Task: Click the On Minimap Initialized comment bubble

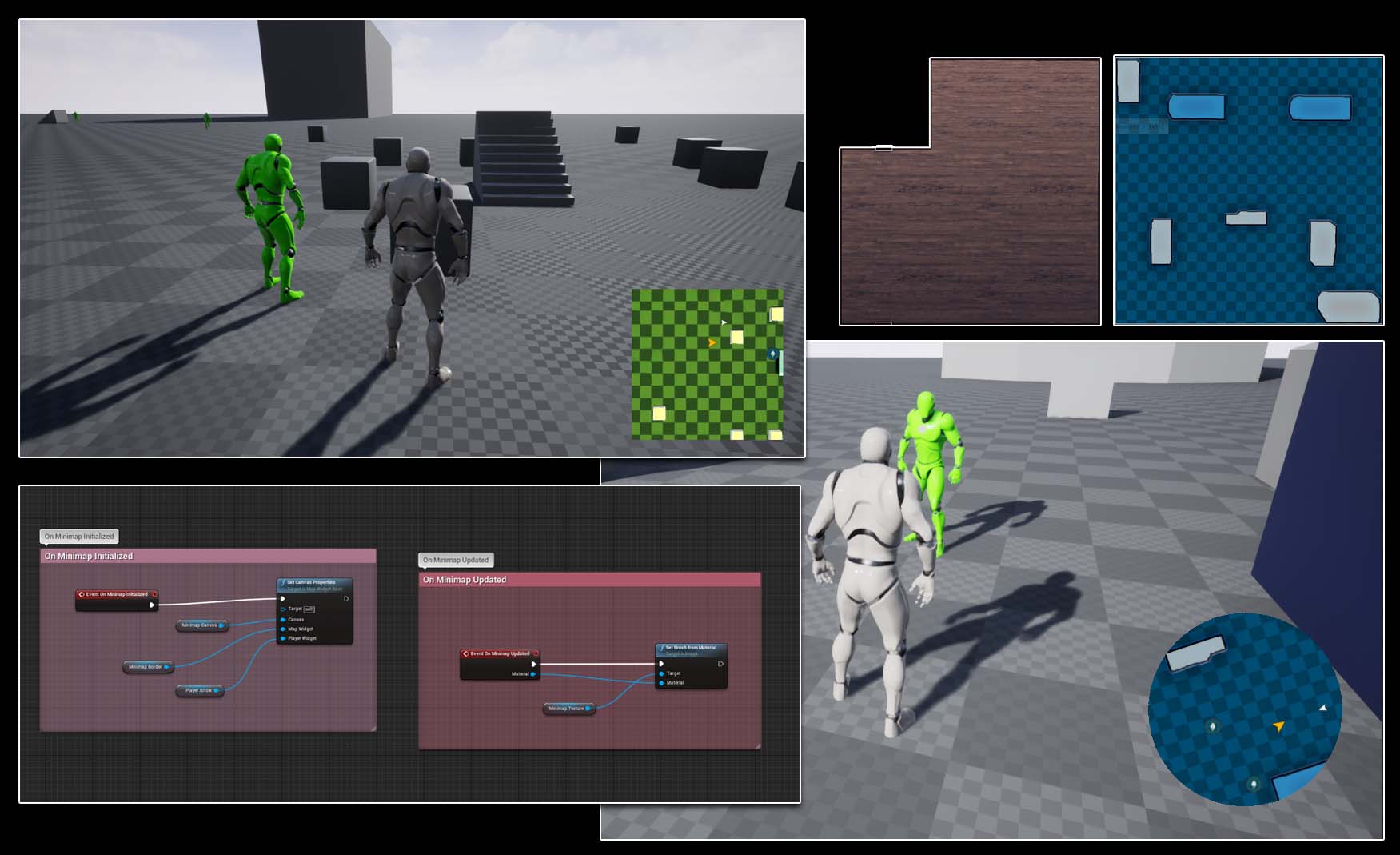Action: (80, 537)
